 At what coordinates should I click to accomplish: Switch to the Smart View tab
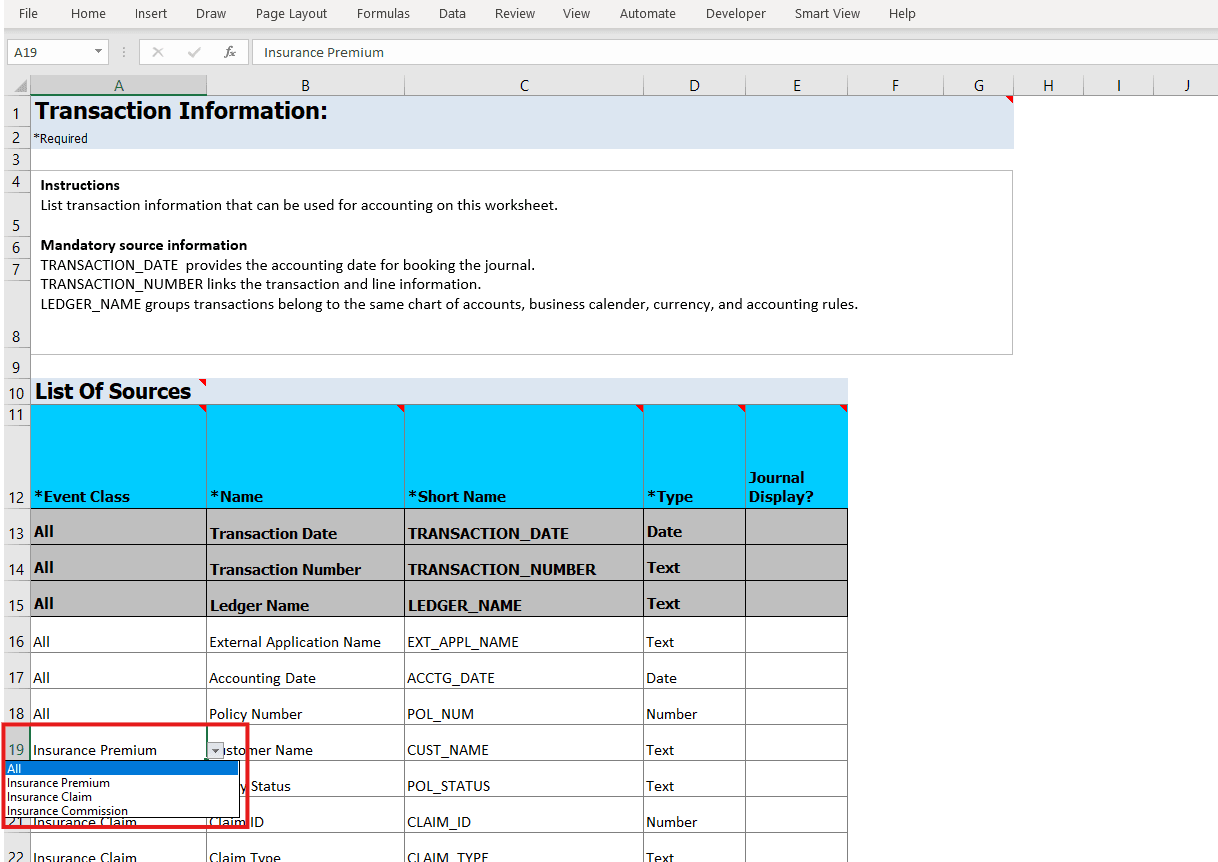click(x=827, y=13)
